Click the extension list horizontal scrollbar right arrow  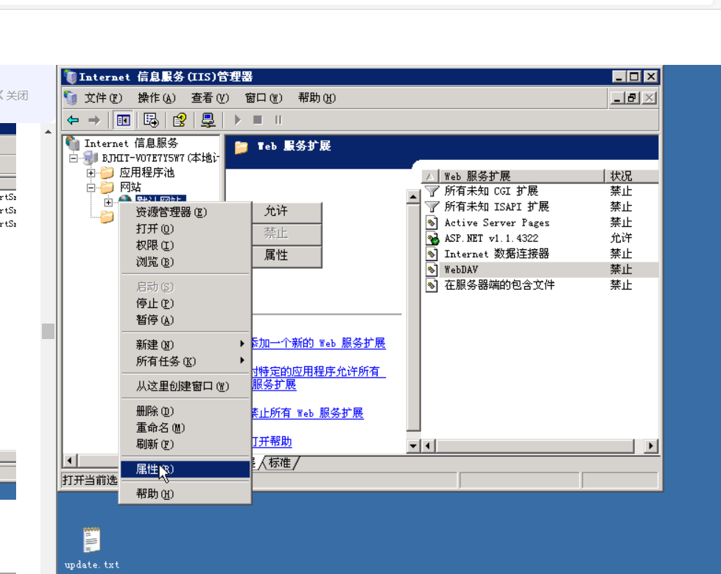(x=651, y=446)
